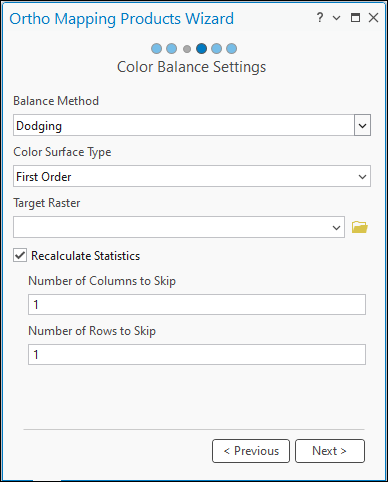Click Number of Rows to Skip field
This screenshot has width=388, height=482.
tap(197, 354)
